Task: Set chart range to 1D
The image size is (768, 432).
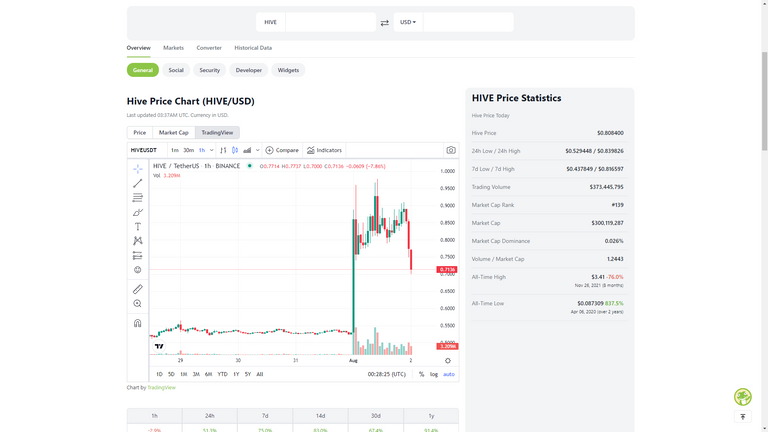Action: click(x=159, y=374)
